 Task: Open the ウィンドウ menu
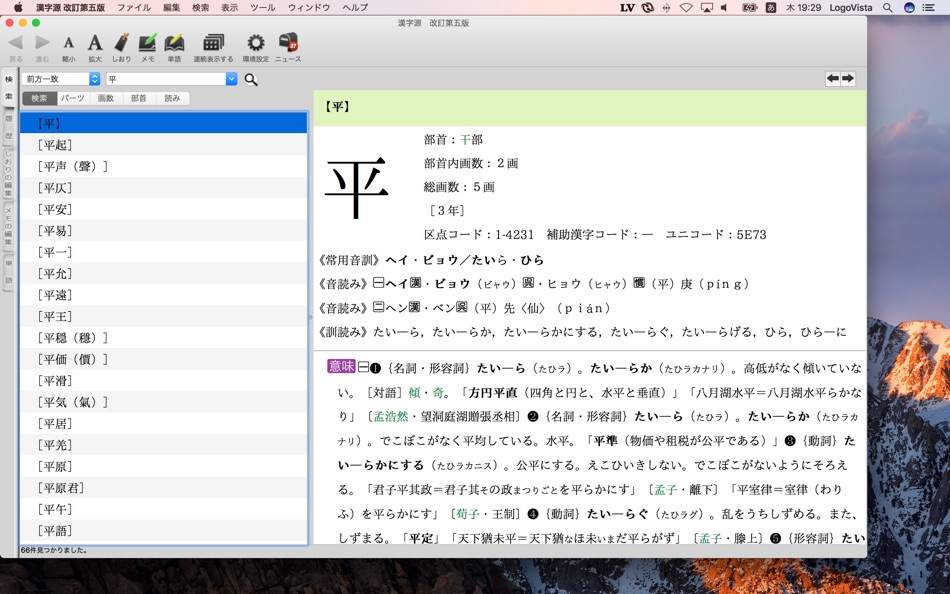[309, 7]
